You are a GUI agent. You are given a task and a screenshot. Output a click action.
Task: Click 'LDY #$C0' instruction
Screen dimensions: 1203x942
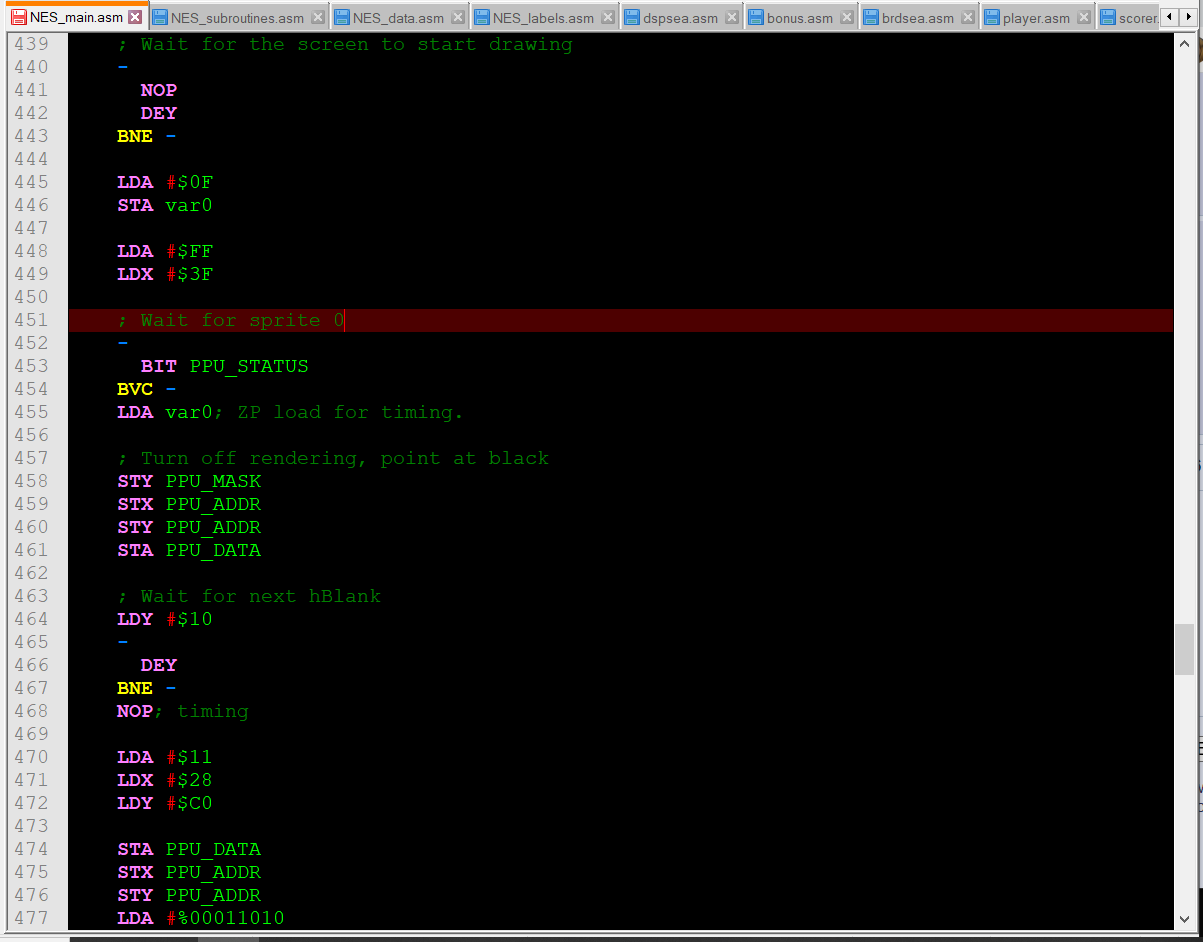pyautogui.click(x=165, y=803)
